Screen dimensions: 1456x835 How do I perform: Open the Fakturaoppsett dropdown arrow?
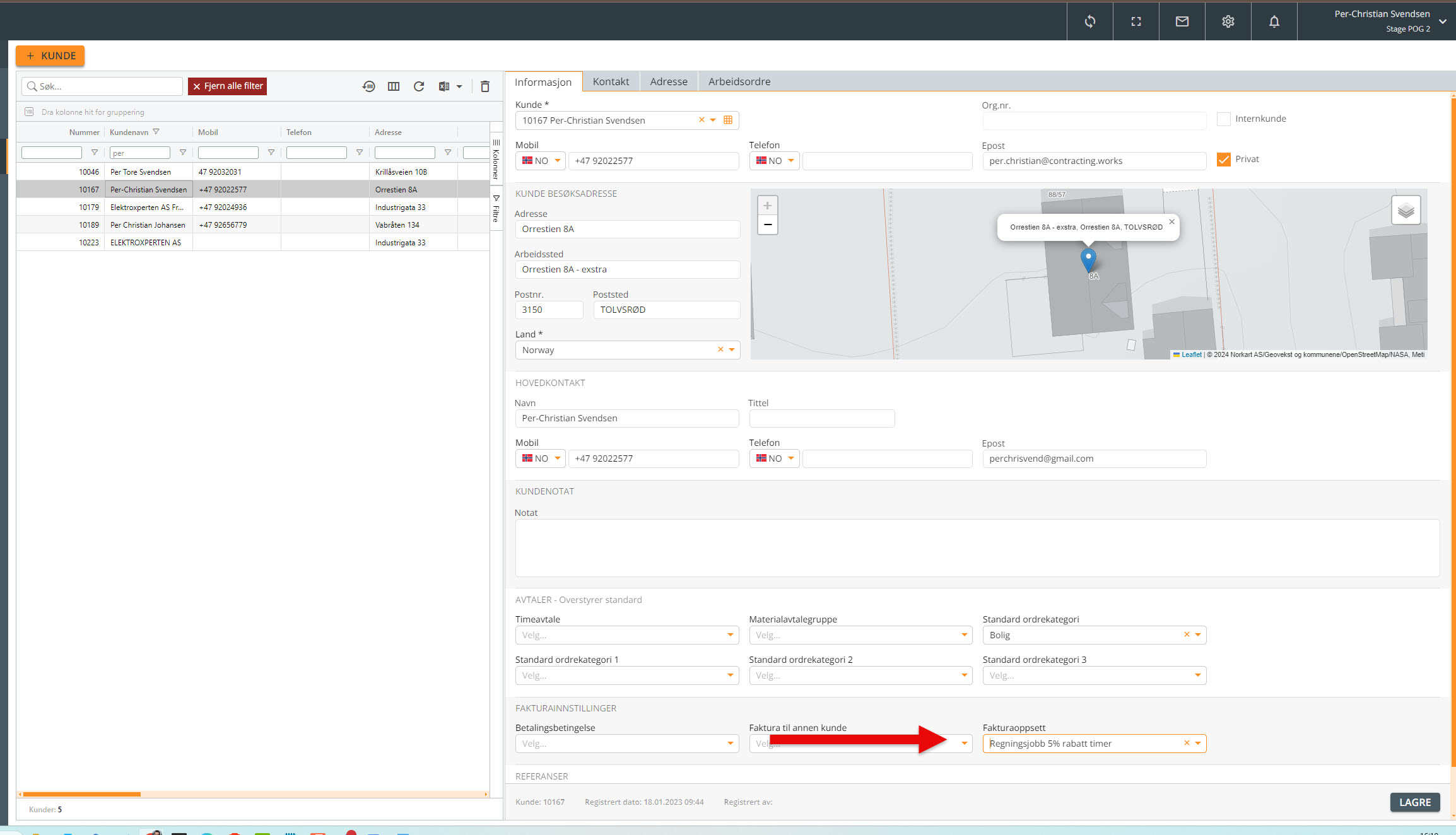point(1197,743)
